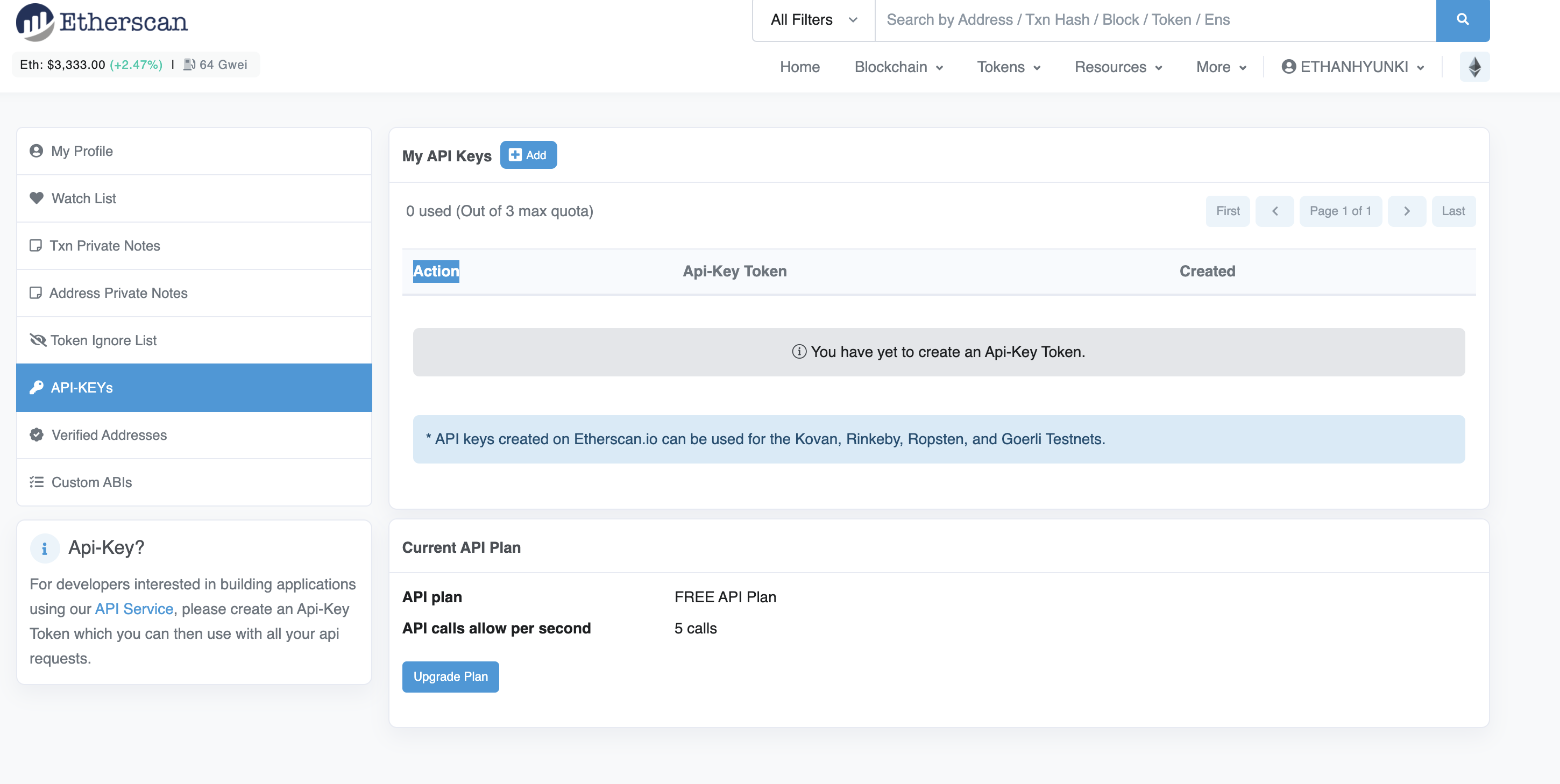Click the blue search magnifier button
The width and height of the screenshot is (1560, 784).
1462,20
